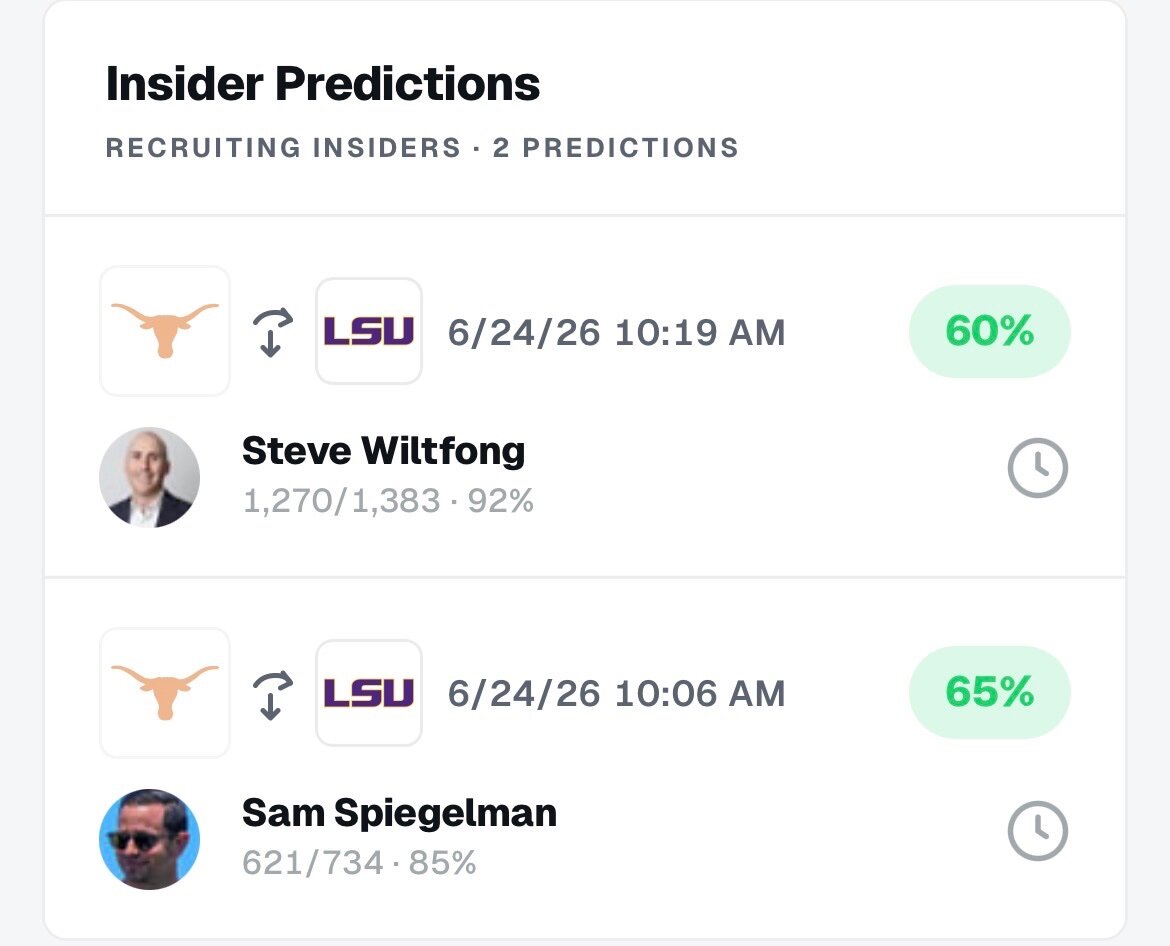
Task: Click Spiegelman's 621/734 · 85% record
Action: pos(359,863)
